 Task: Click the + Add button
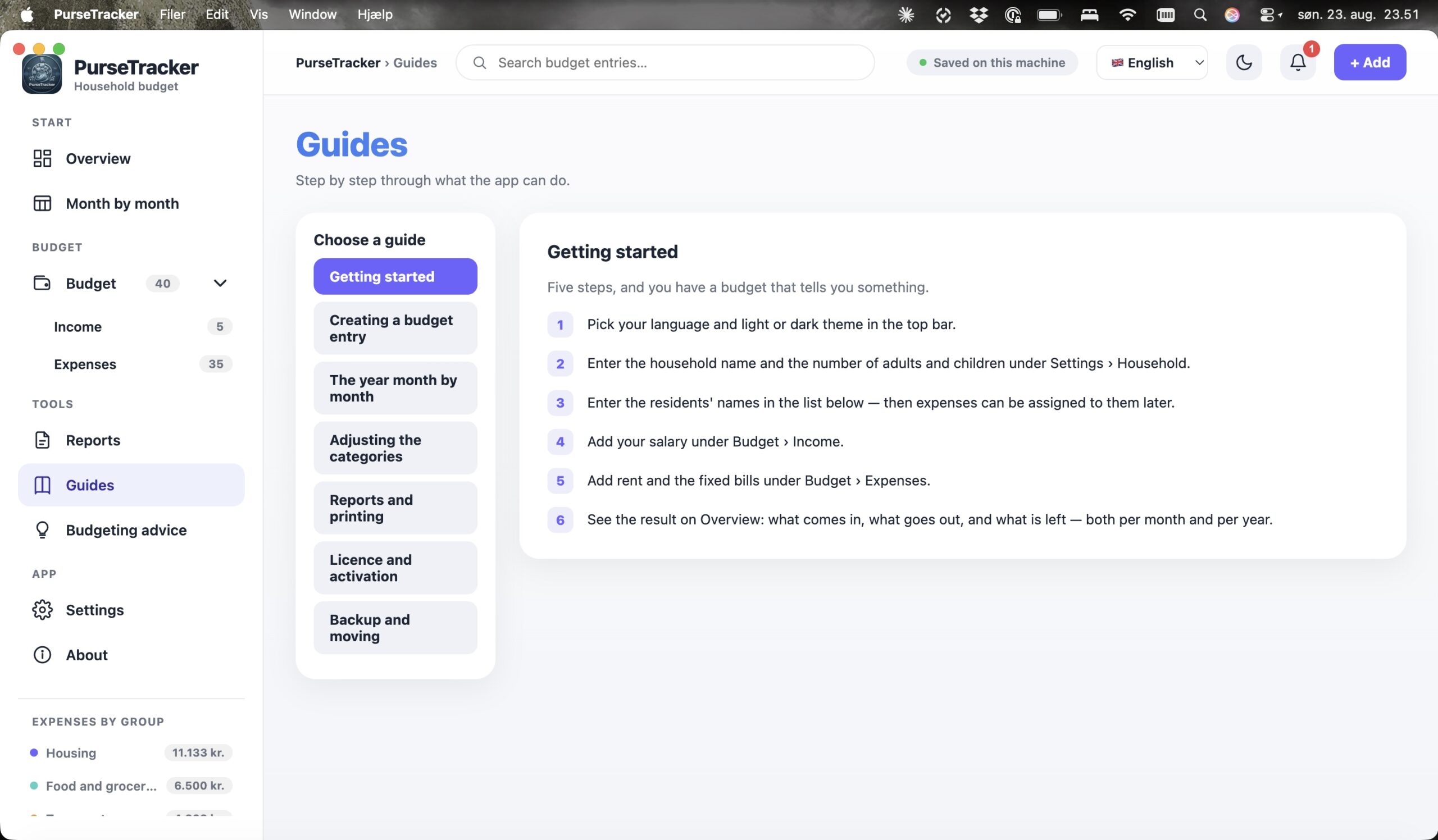click(x=1369, y=62)
